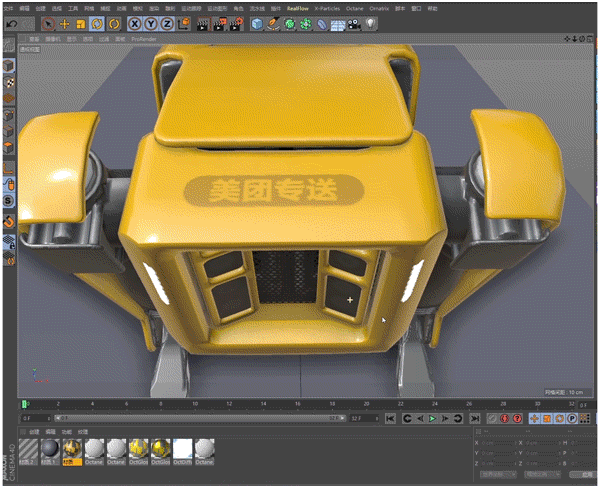Viewport: 600px width, 490px height.
Task: Select the OctDiff material thumbnail
Action: (x=183, y=452)
